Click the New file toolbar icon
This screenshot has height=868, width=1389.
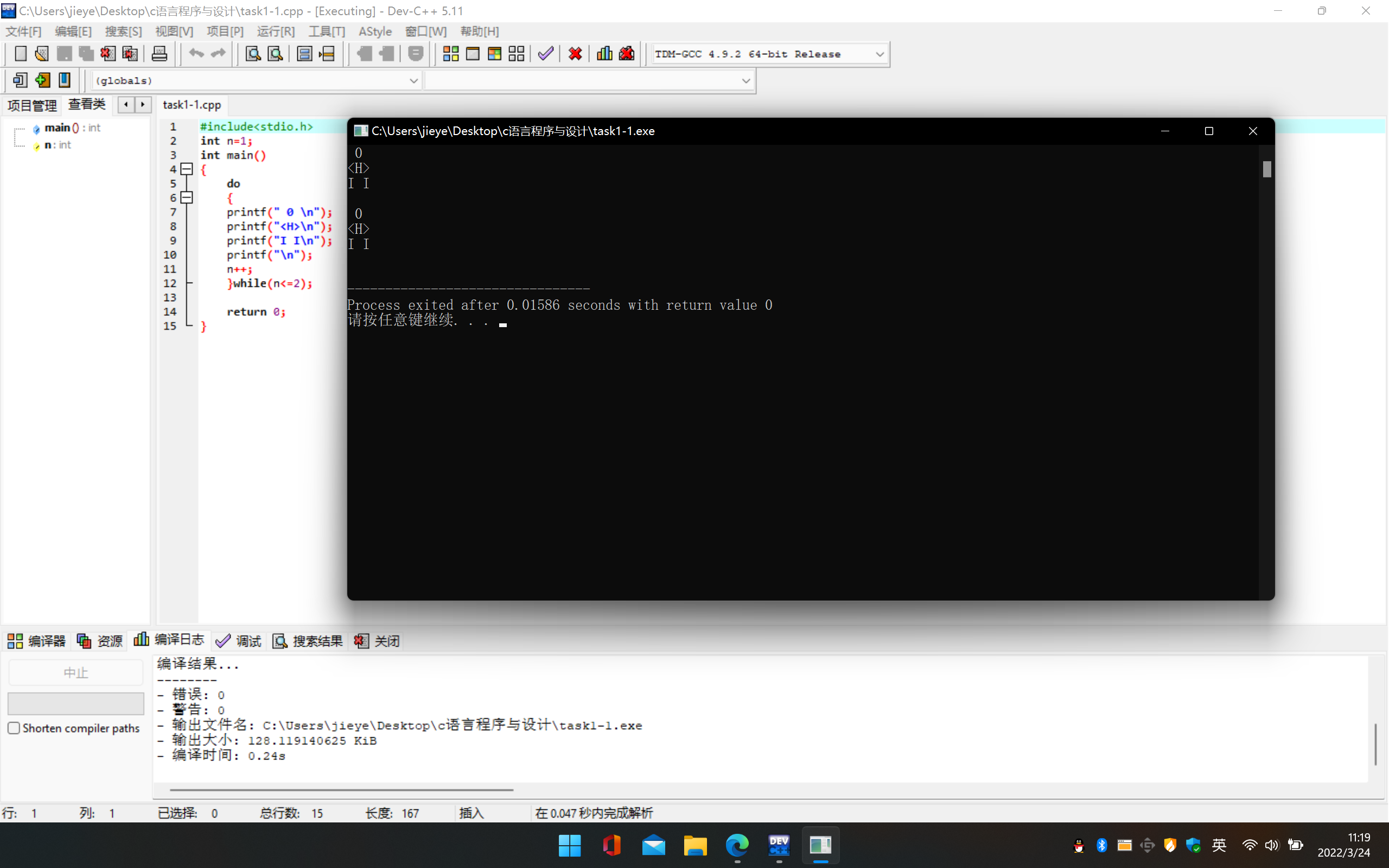point(20,54)
